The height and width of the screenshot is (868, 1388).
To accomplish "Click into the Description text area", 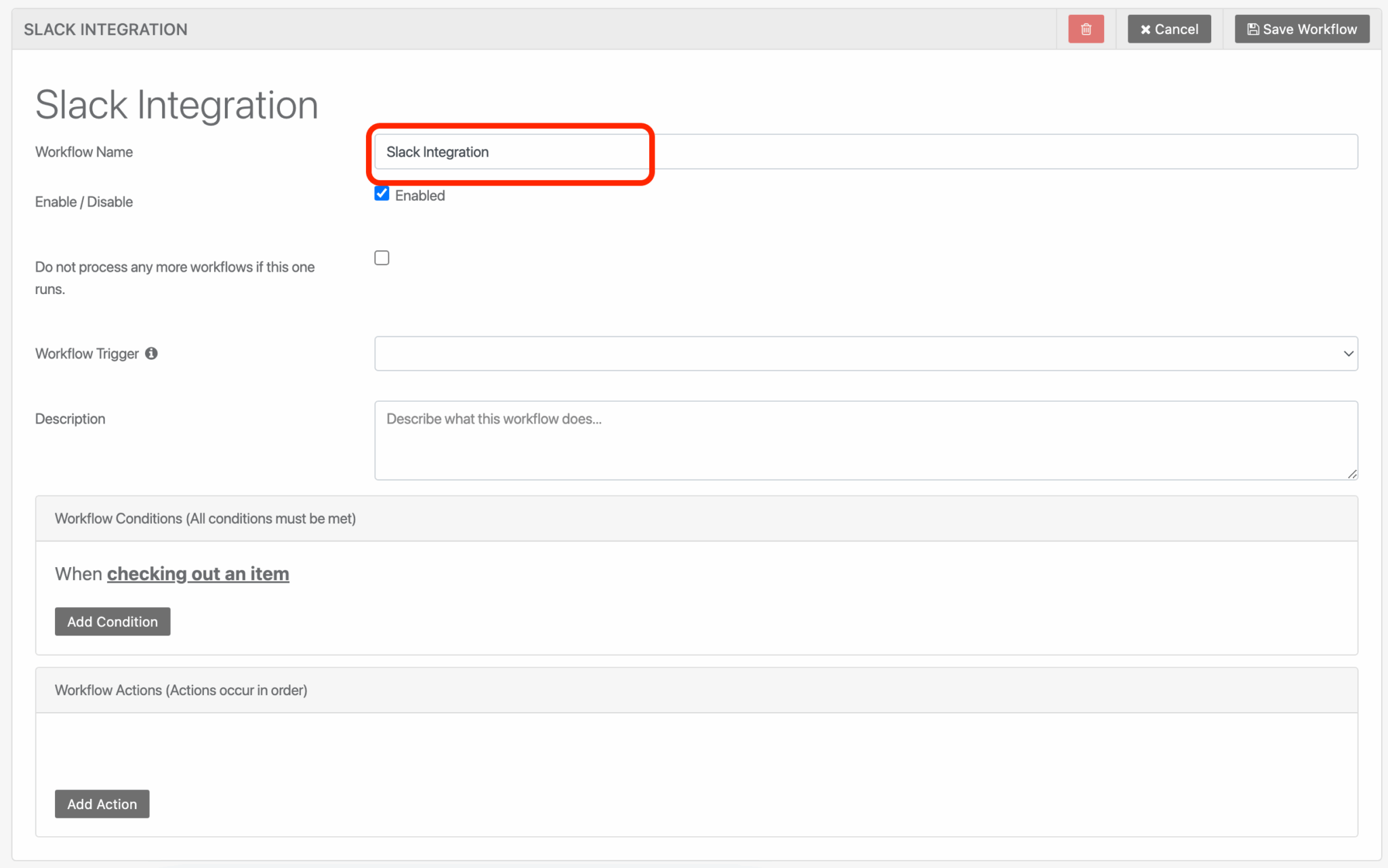I will 865,440.
